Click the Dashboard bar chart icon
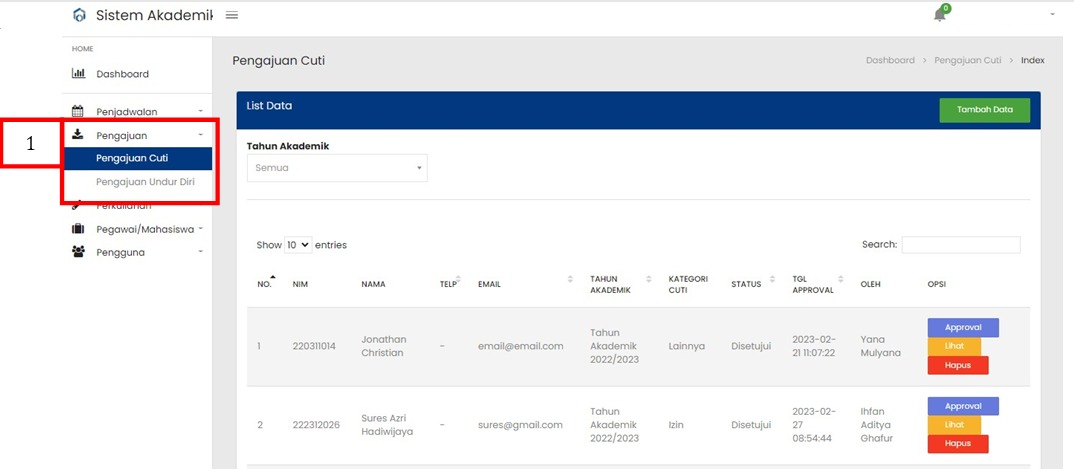The height and width of the screenshot is (476, 1074). 78,73
